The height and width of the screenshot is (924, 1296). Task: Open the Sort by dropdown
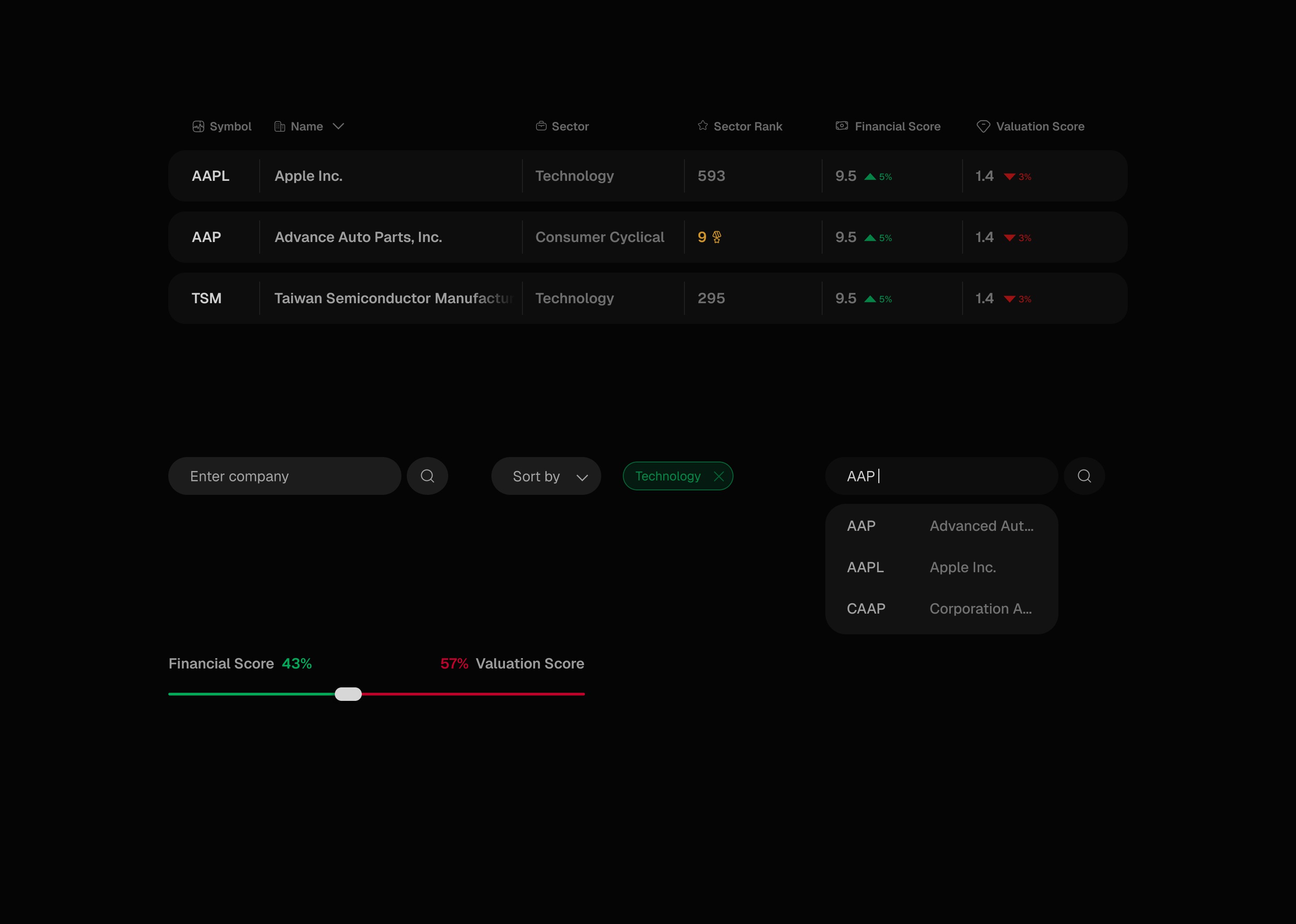tap(546, 476)
